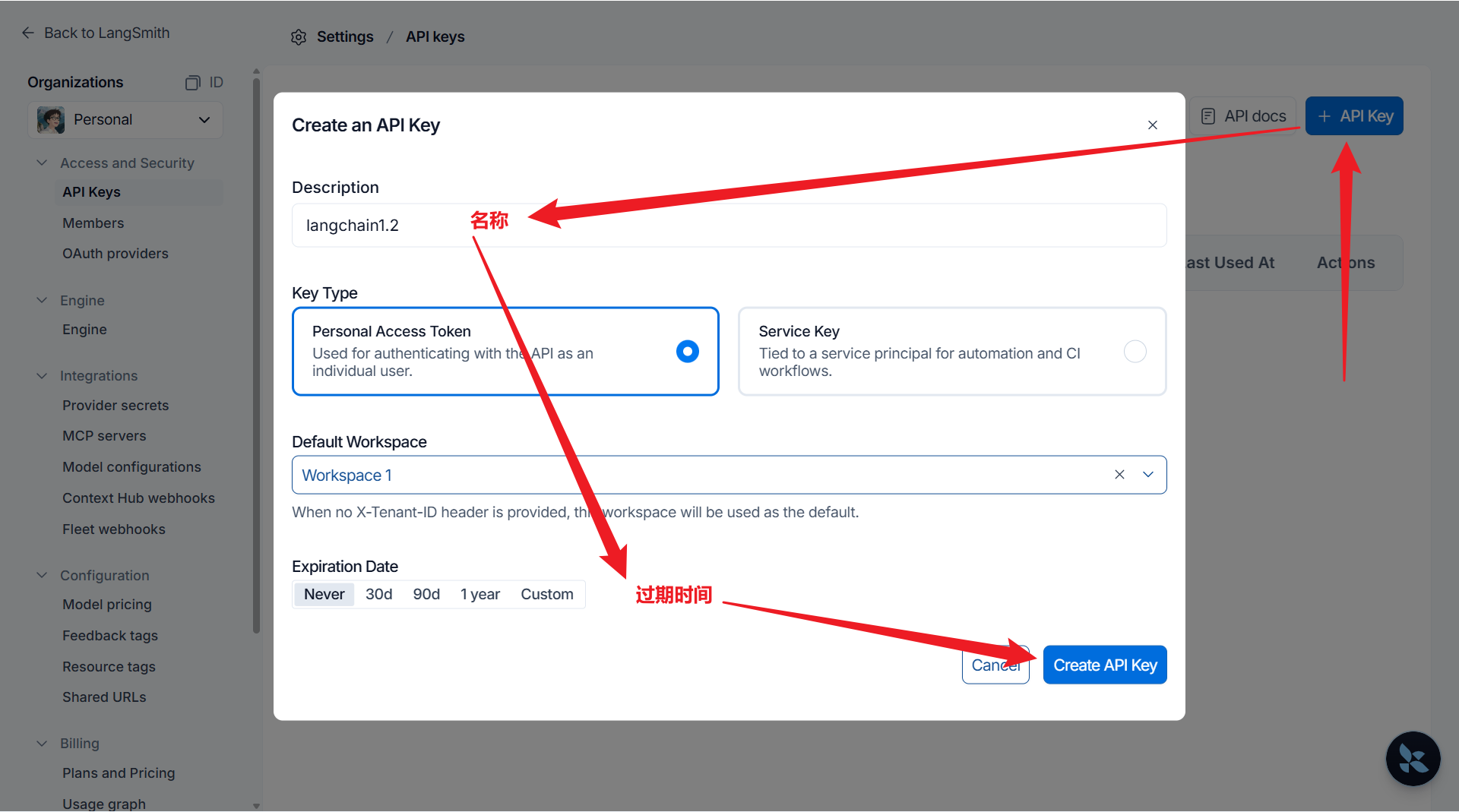Click the Last Used At column header

click(x=1230, y=263)
